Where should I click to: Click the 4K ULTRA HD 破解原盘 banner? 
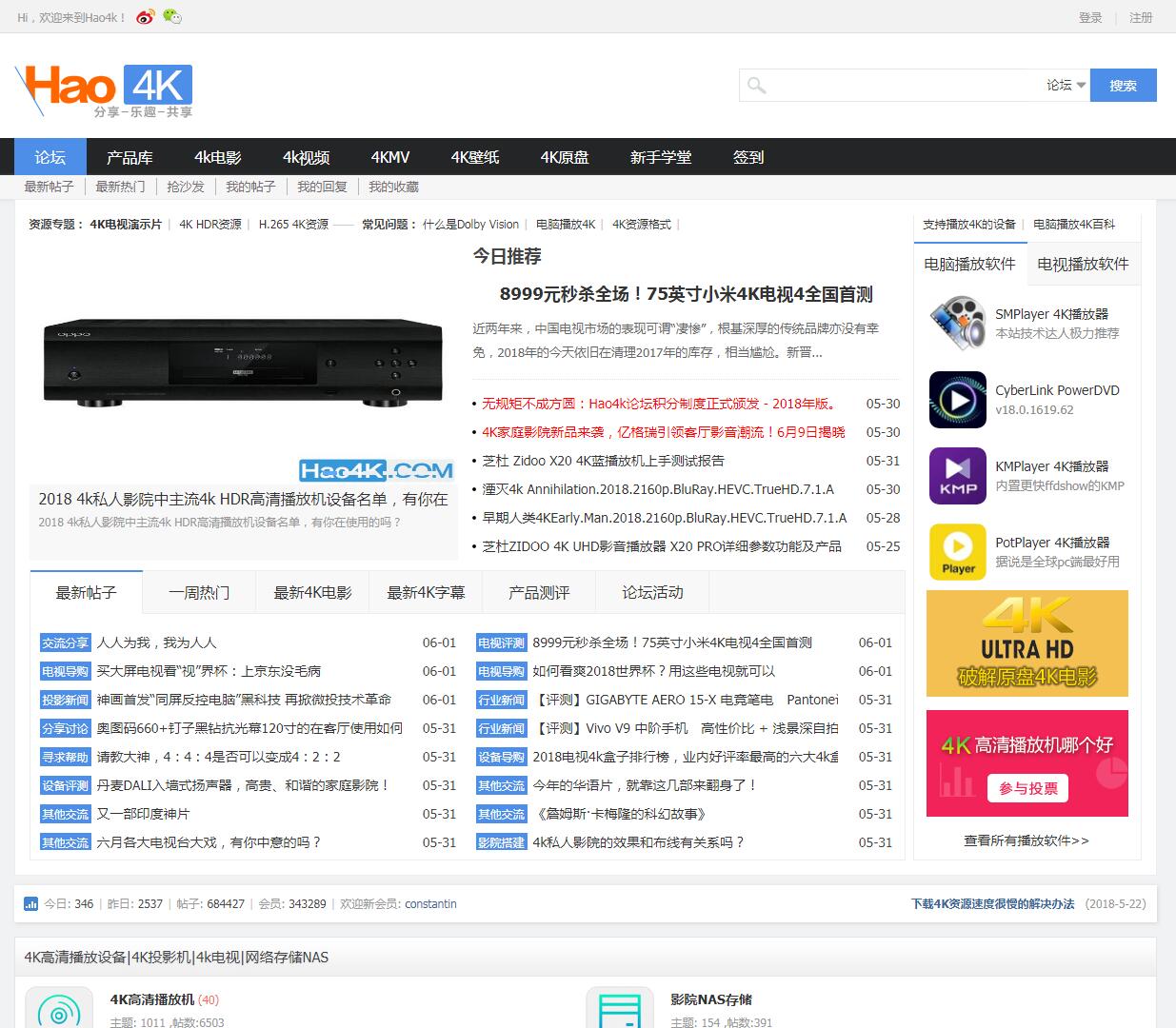pyautogui.click(x=1027, y=643)
